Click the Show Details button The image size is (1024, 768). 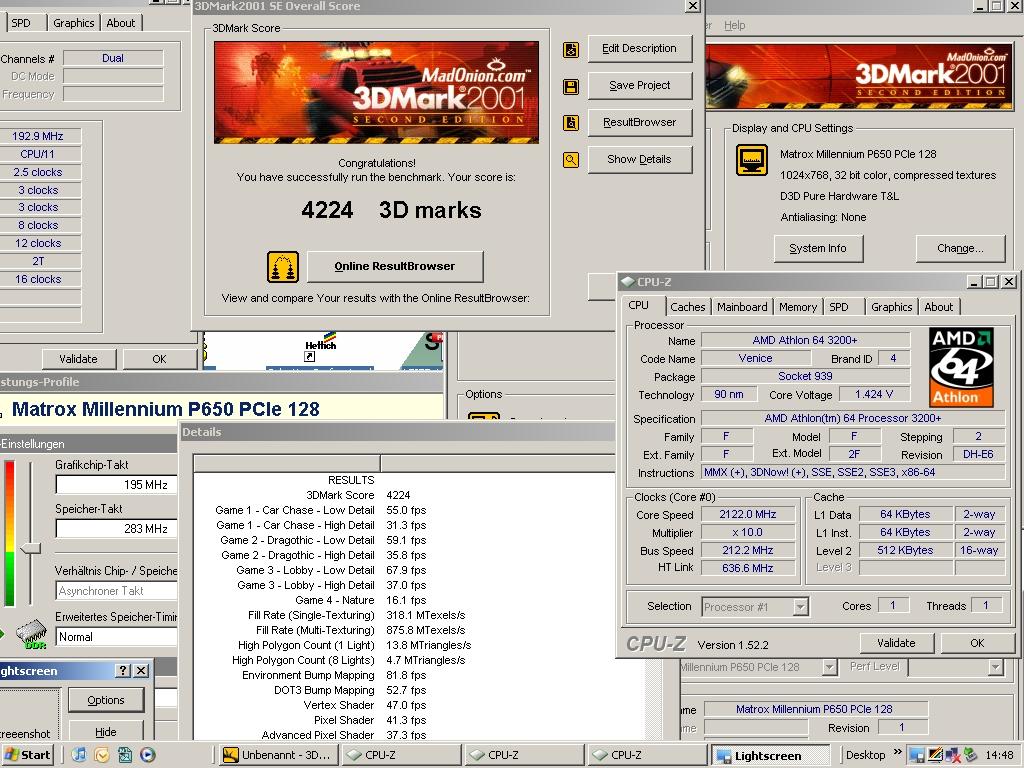(x=639, y=159)
